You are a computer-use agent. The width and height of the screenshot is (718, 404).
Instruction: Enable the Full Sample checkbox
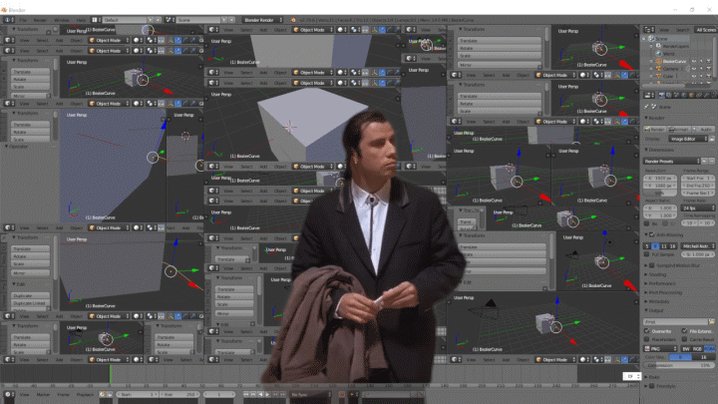[x=647, y=254]
